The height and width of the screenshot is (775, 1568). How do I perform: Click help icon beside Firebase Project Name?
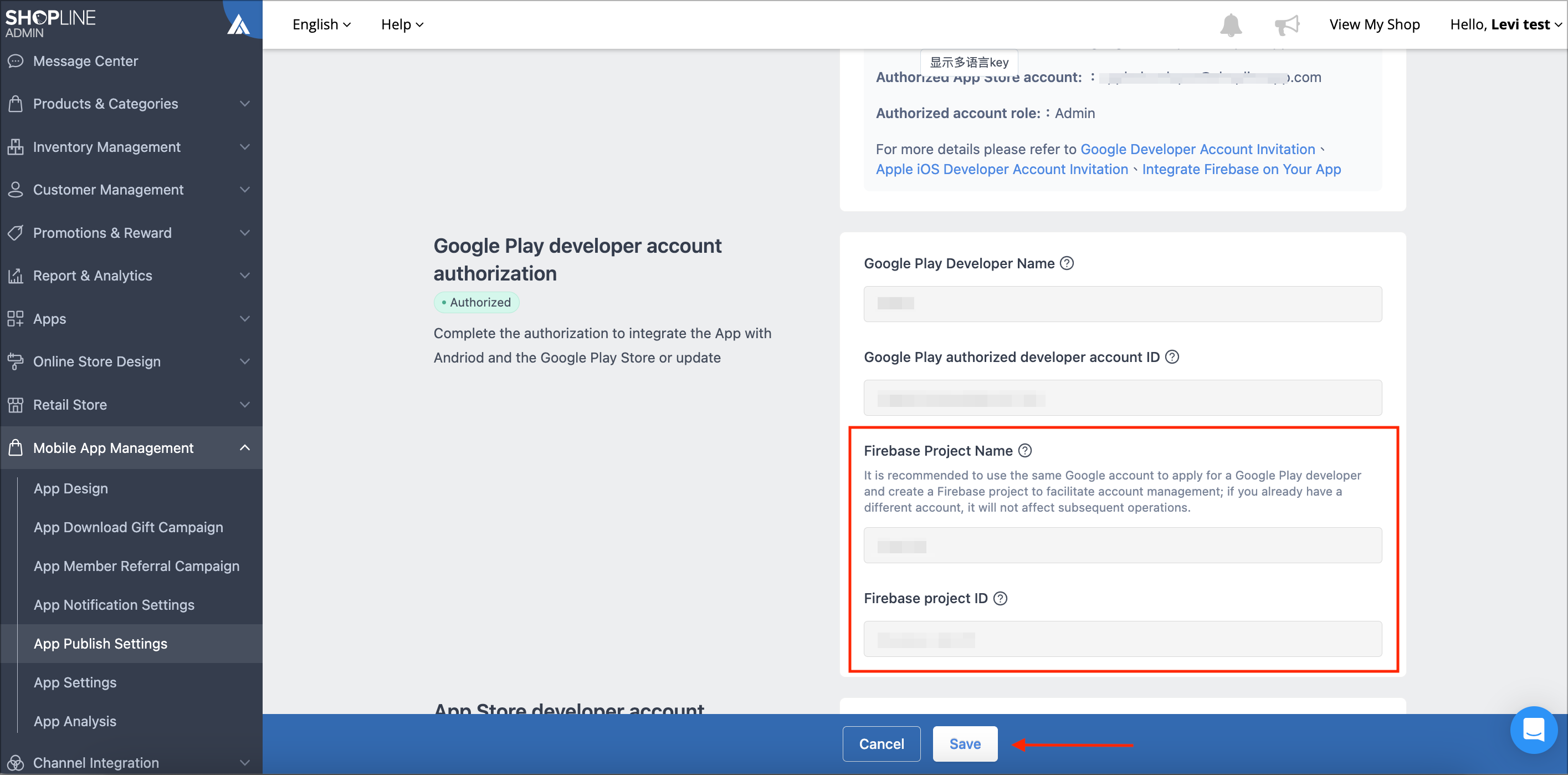pos(1025,451)
